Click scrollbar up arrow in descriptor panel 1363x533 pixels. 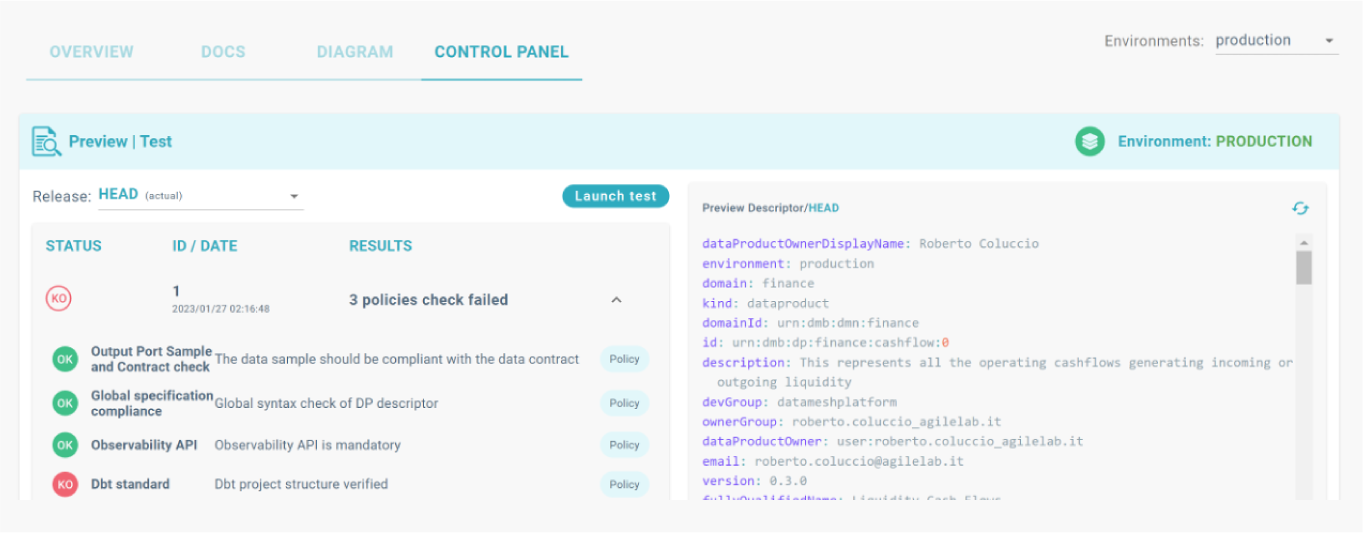1303,243
